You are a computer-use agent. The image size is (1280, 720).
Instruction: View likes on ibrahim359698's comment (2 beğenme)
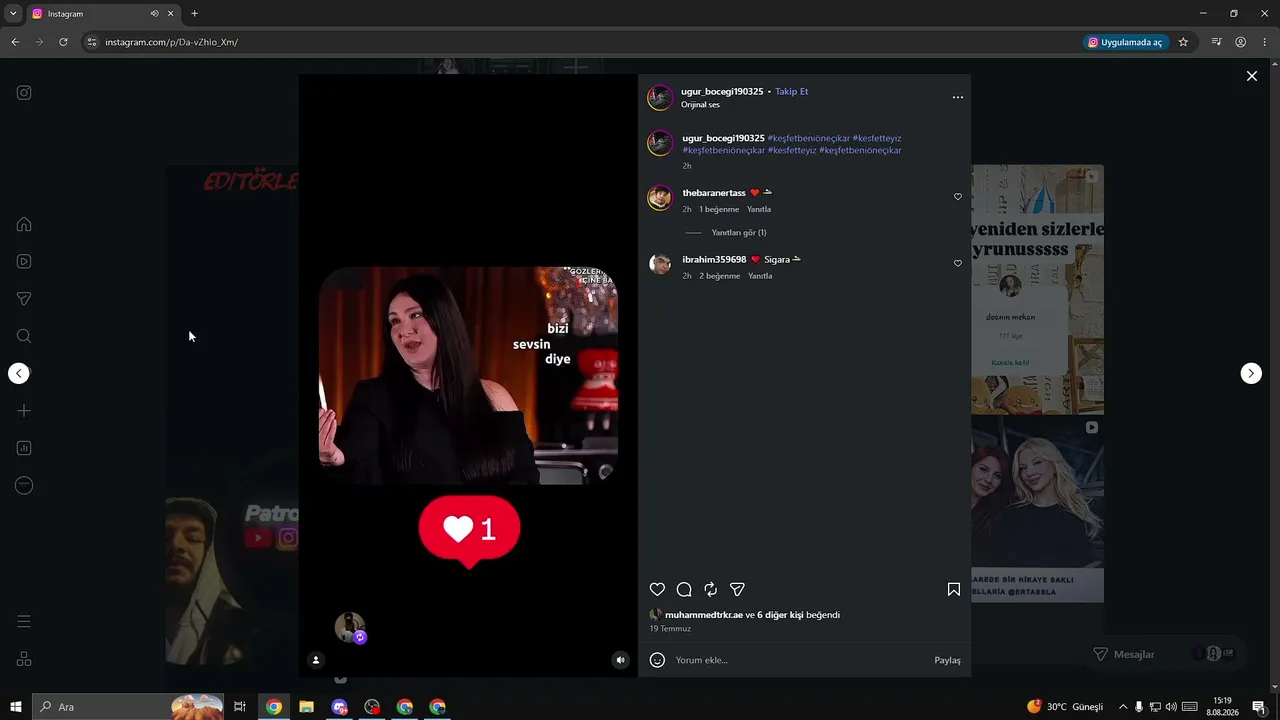pos(720,276)
